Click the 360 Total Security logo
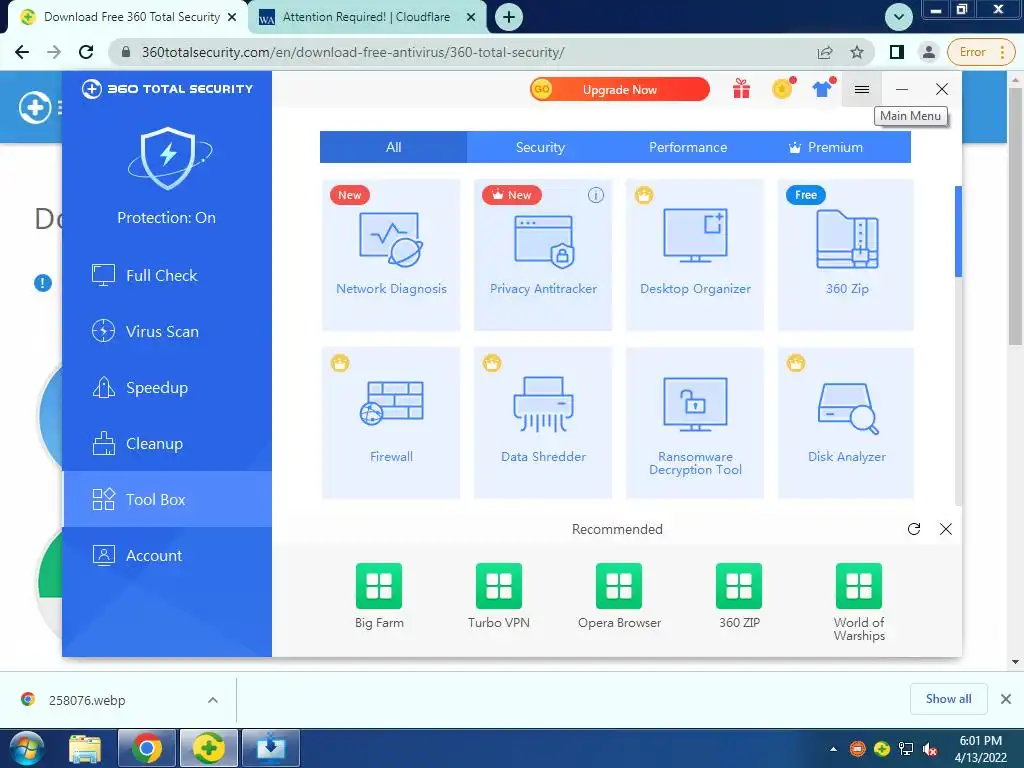Image resolution: width=1024 pixels, height=768 pixels. click(167, 89)
